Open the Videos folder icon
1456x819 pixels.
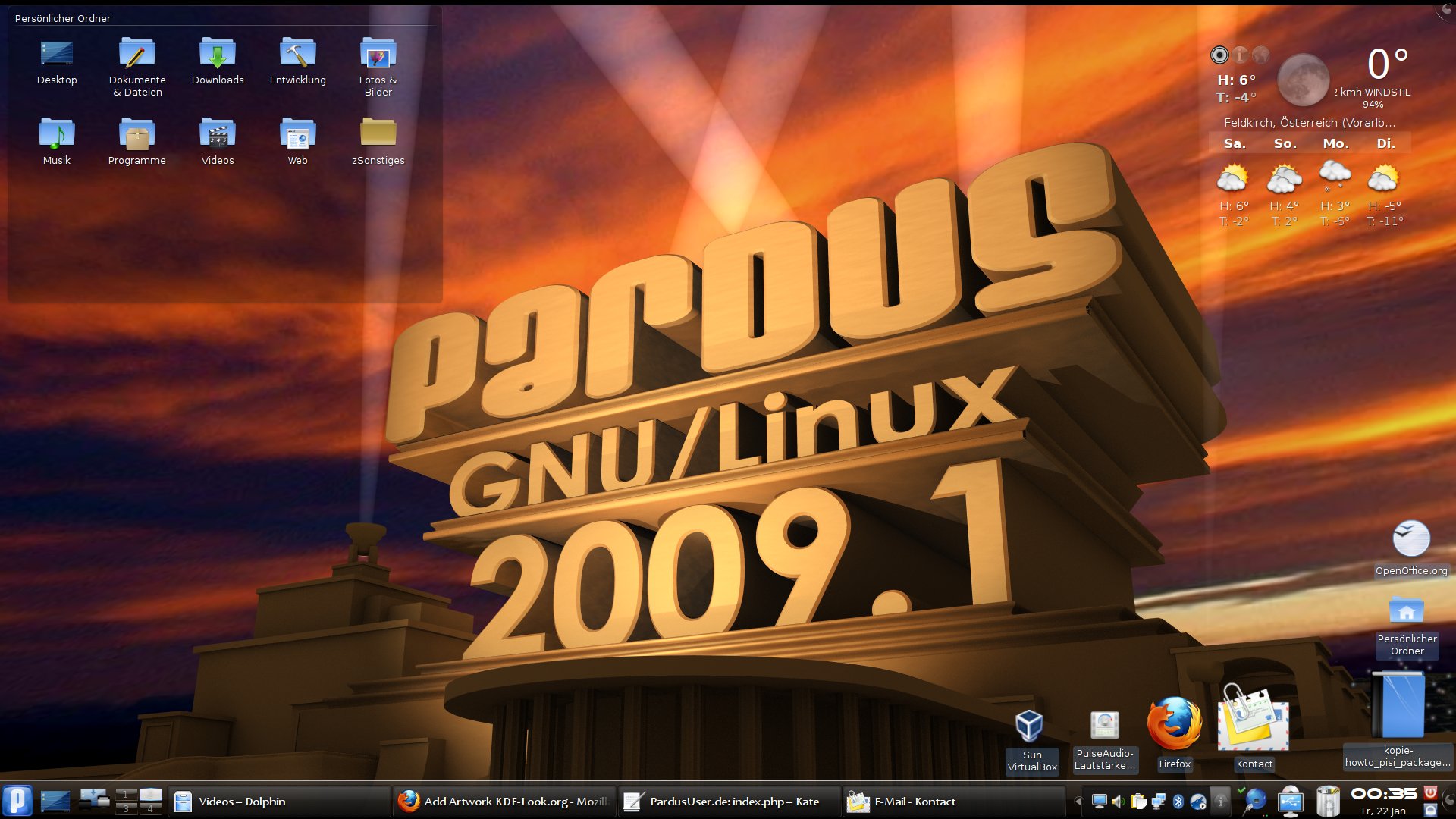point(218,141)
